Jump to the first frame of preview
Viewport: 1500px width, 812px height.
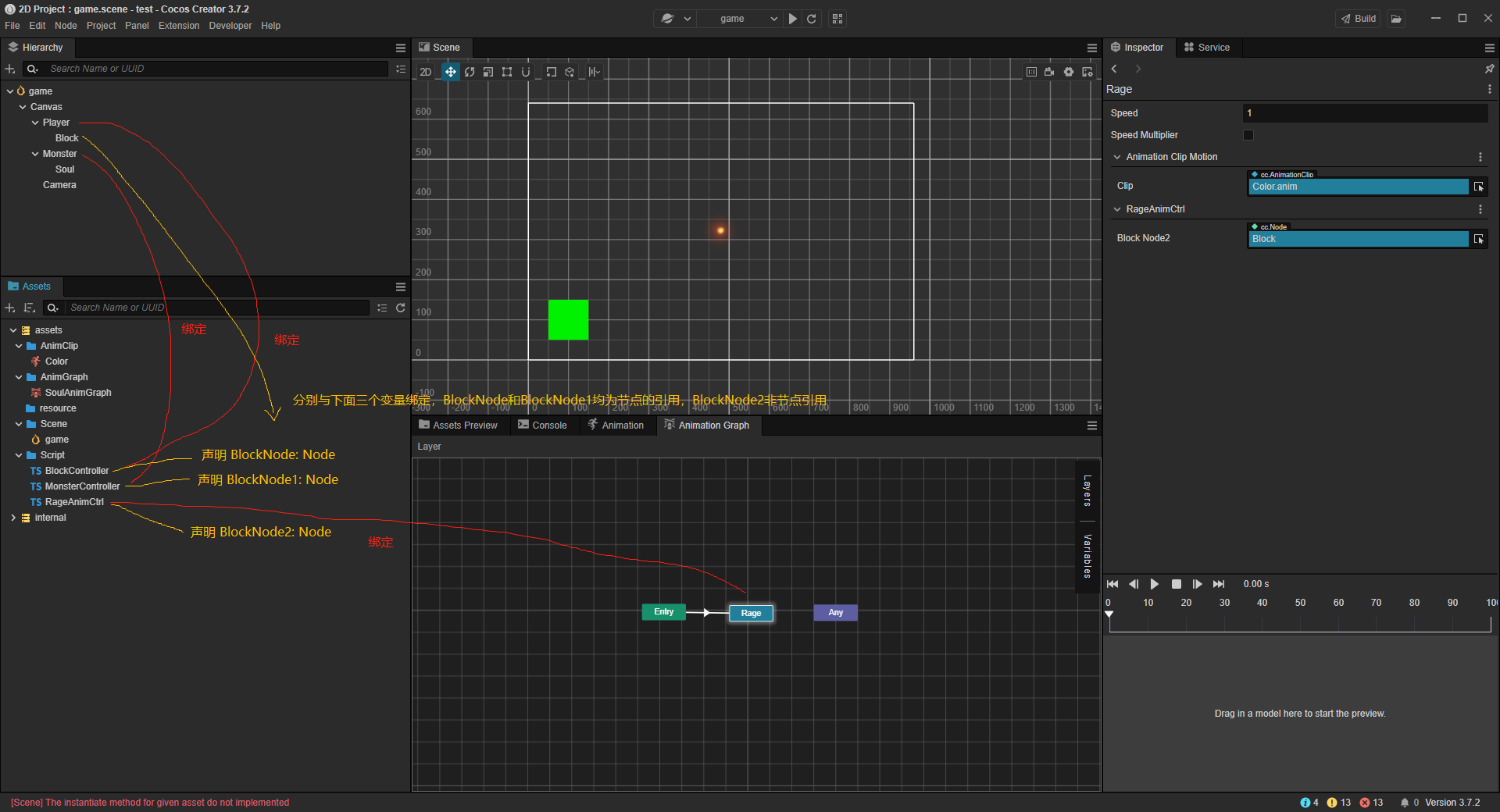click(1112, 584)
